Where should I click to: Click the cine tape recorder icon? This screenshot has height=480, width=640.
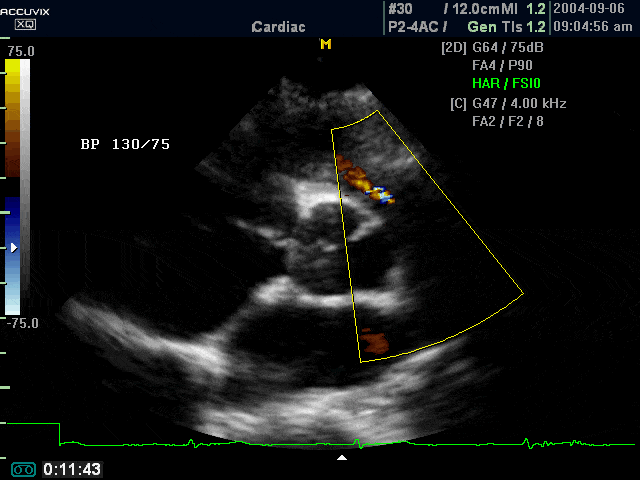23,469
